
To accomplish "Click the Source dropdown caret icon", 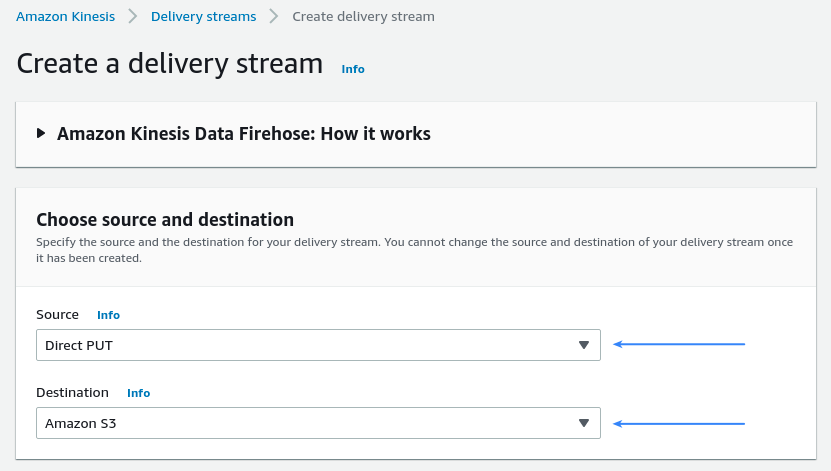I will [584, 345].
